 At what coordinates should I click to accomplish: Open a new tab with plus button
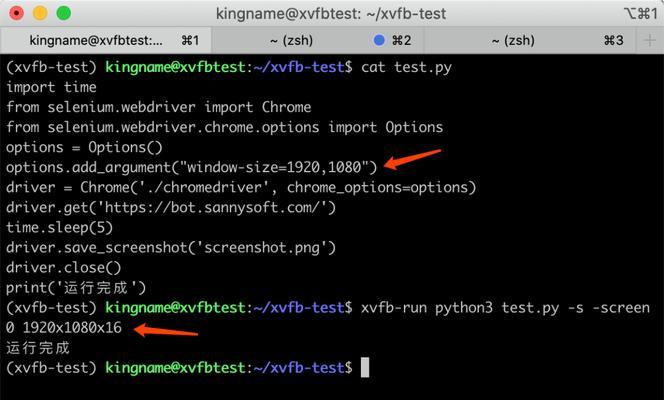click(x=650, y=41)
